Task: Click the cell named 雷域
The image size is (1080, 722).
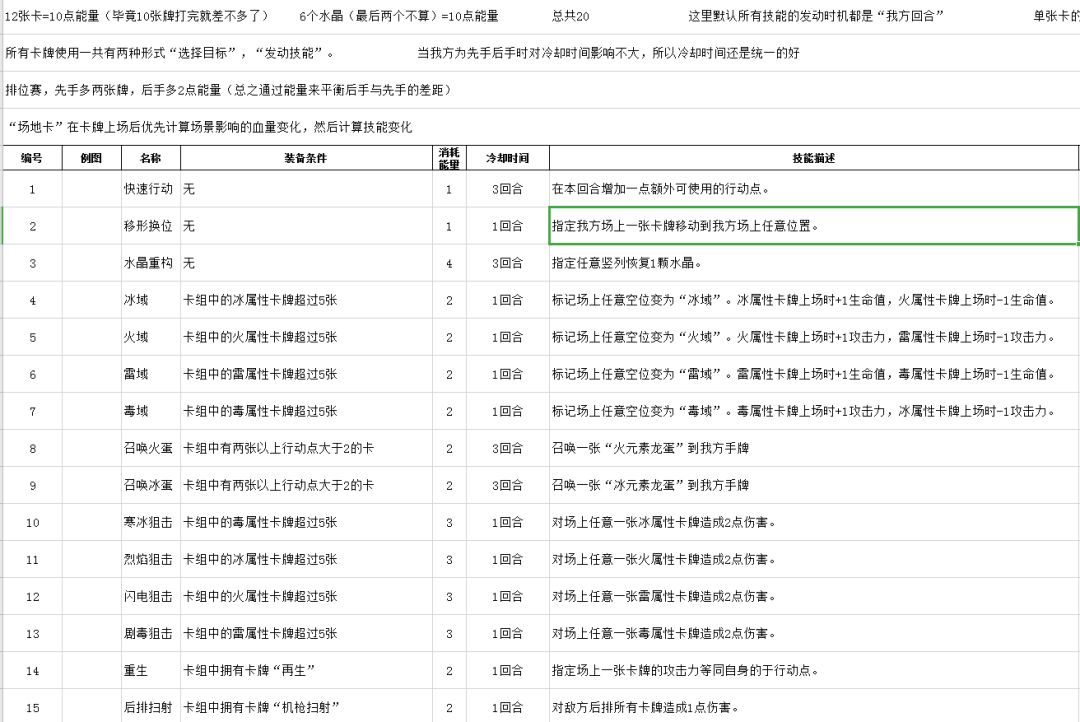Action: tap(150, 375)
